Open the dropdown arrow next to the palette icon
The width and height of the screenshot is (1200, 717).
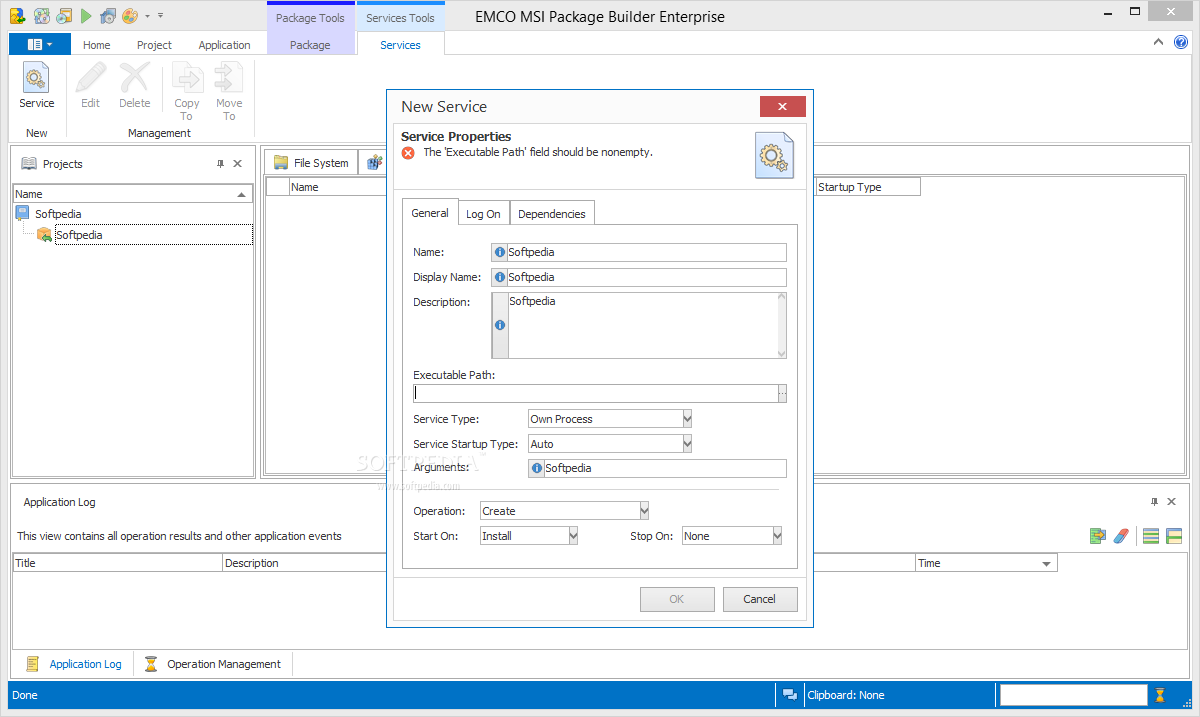click(x=147, y=16)
